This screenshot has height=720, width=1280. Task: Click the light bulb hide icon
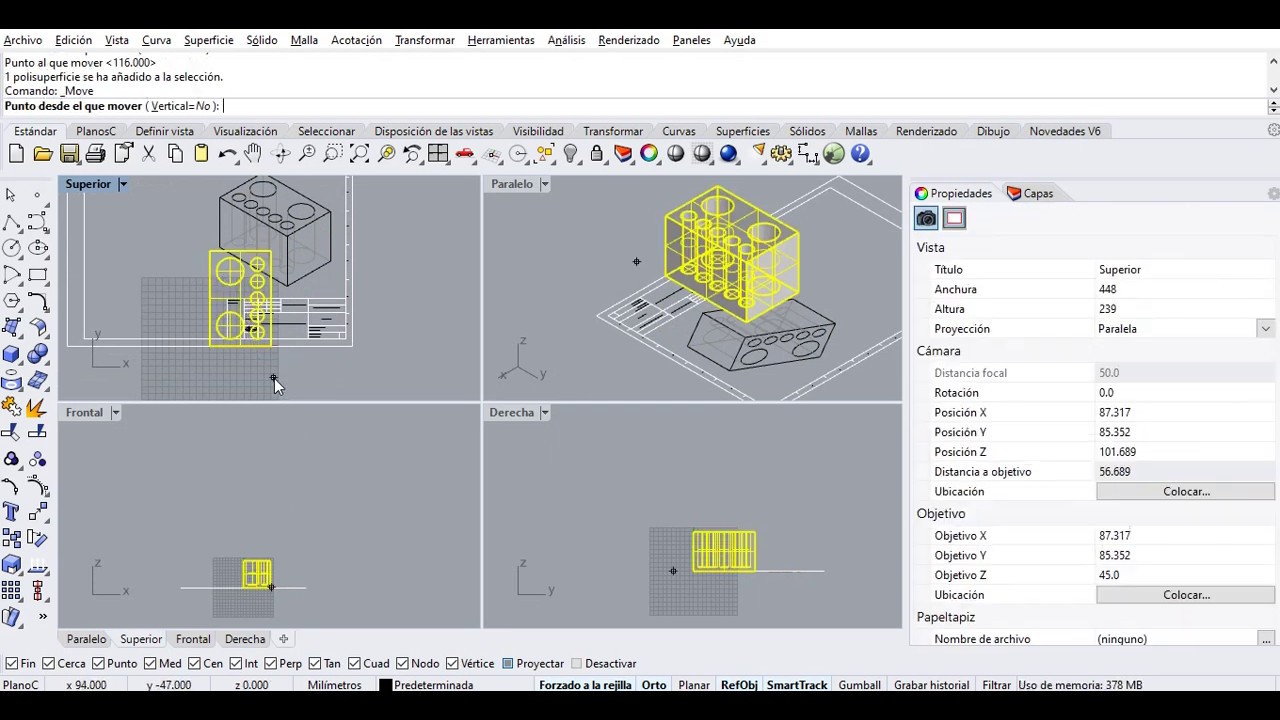point(570,154)
